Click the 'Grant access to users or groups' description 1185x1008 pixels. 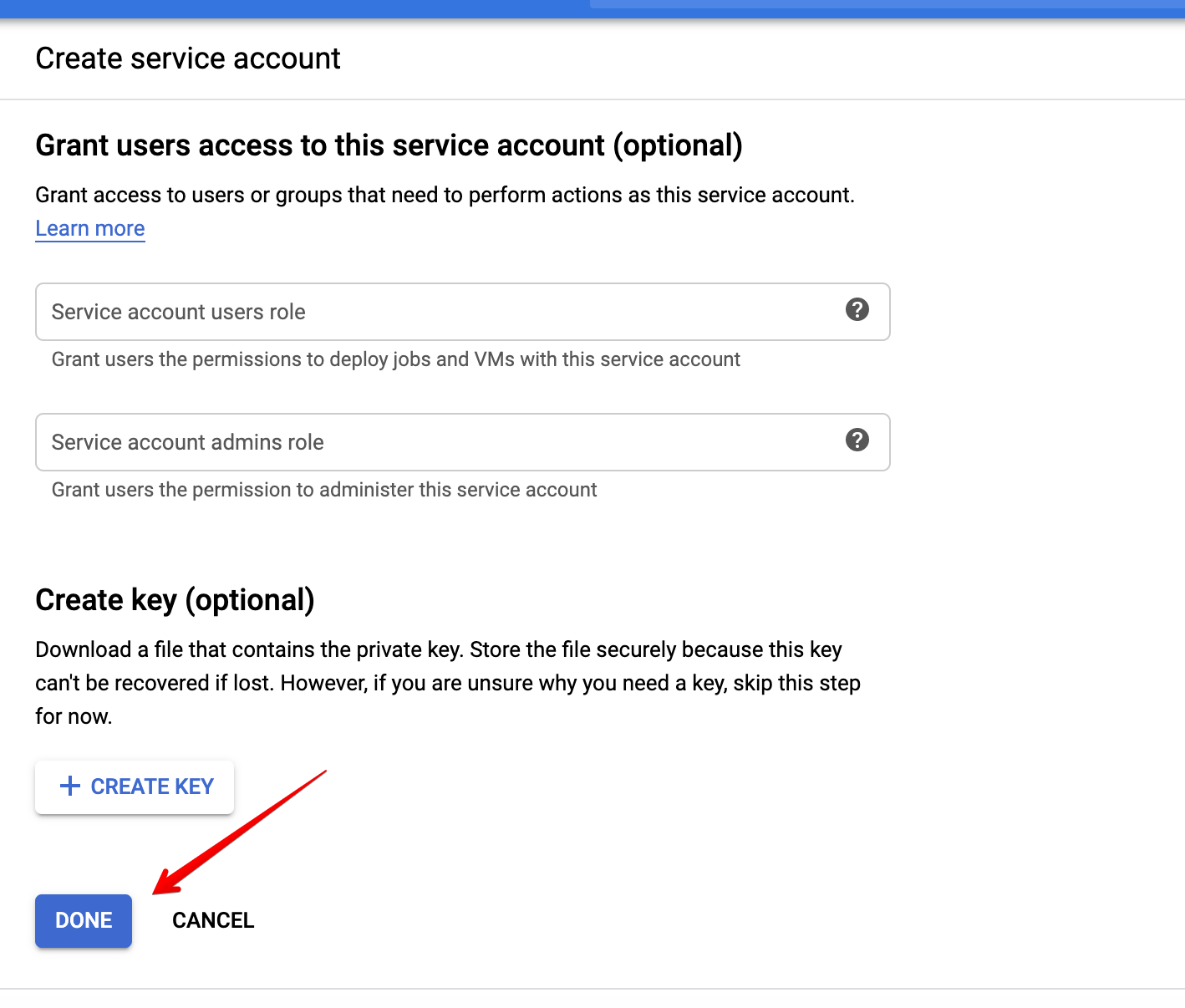pyautogui.click(x=445, y=195)
